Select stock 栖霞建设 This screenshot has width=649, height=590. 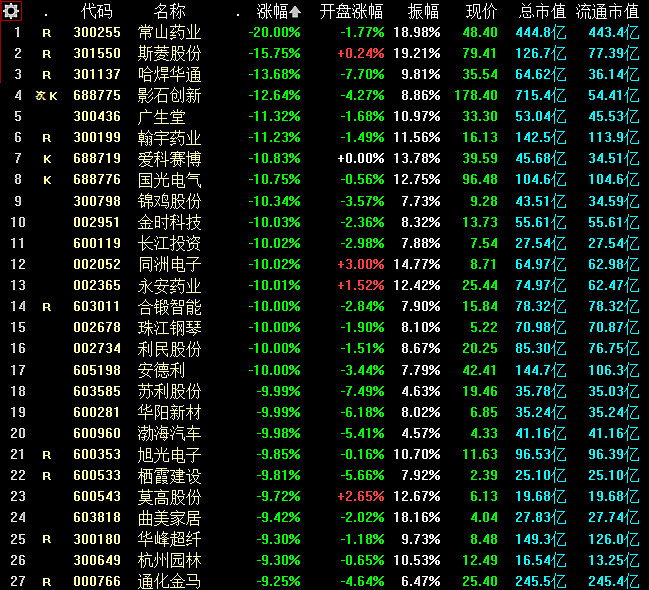[169, 476]
